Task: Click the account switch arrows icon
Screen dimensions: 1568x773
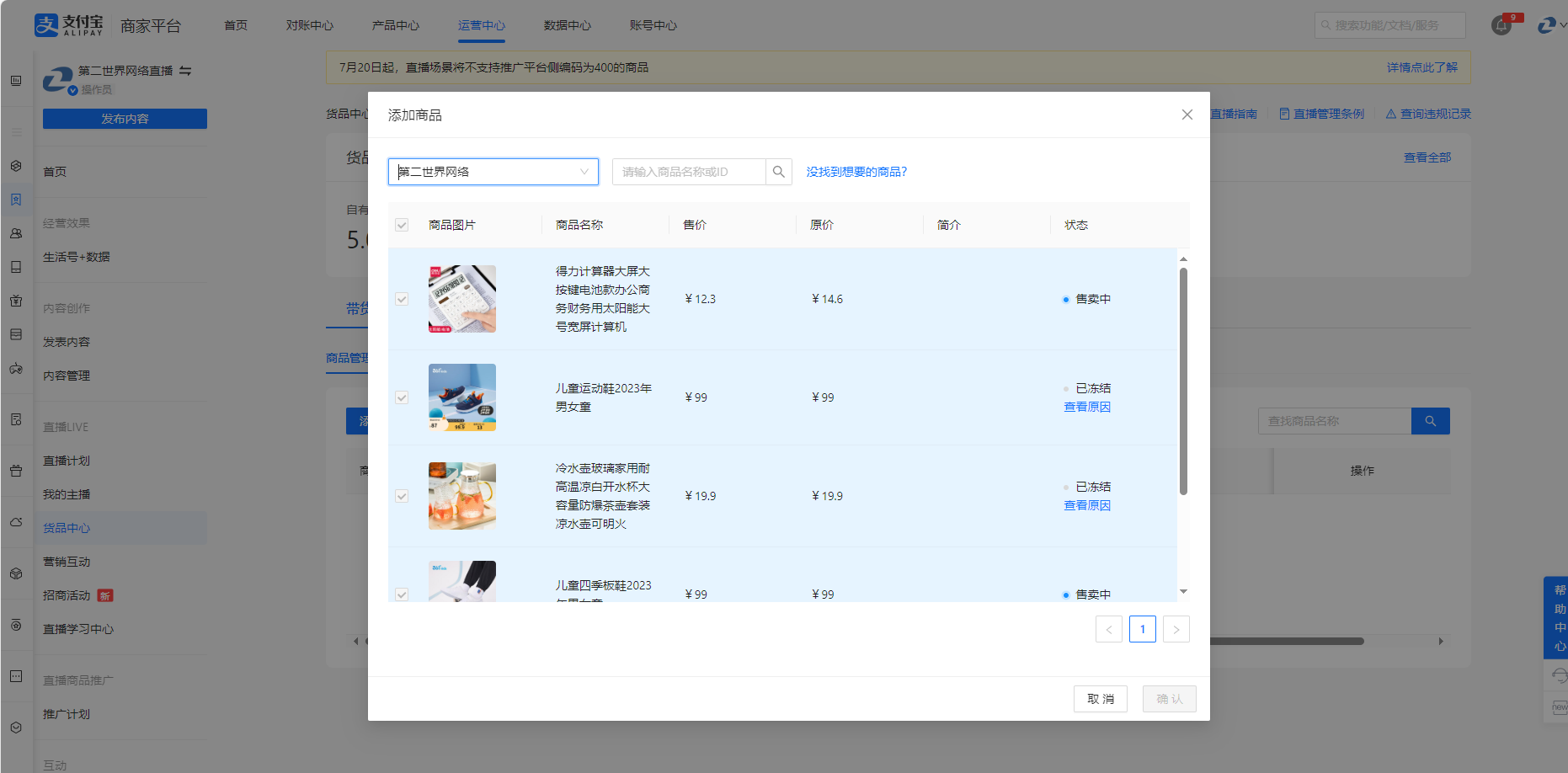Action: click(185, 71)
